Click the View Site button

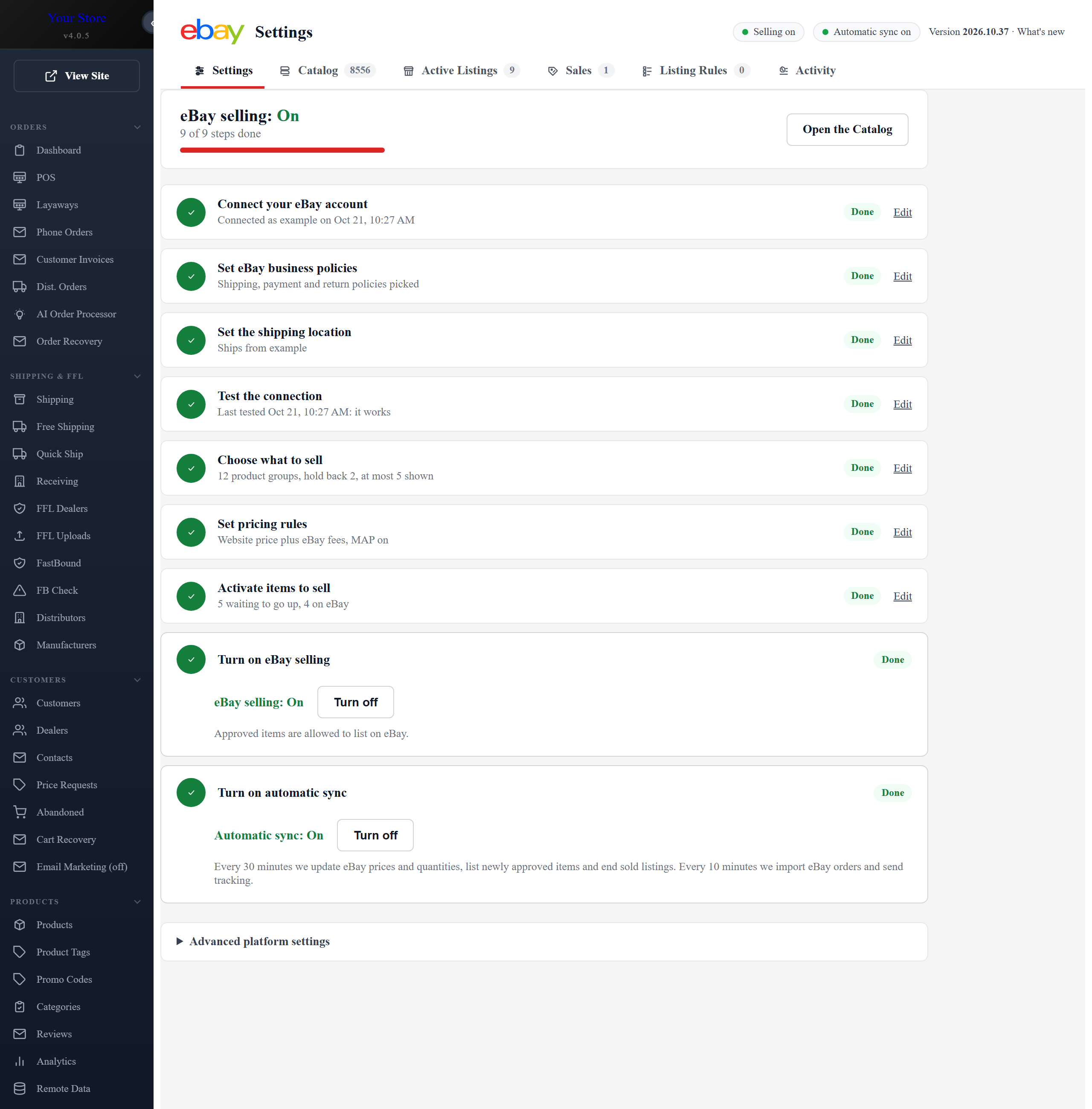77,75
